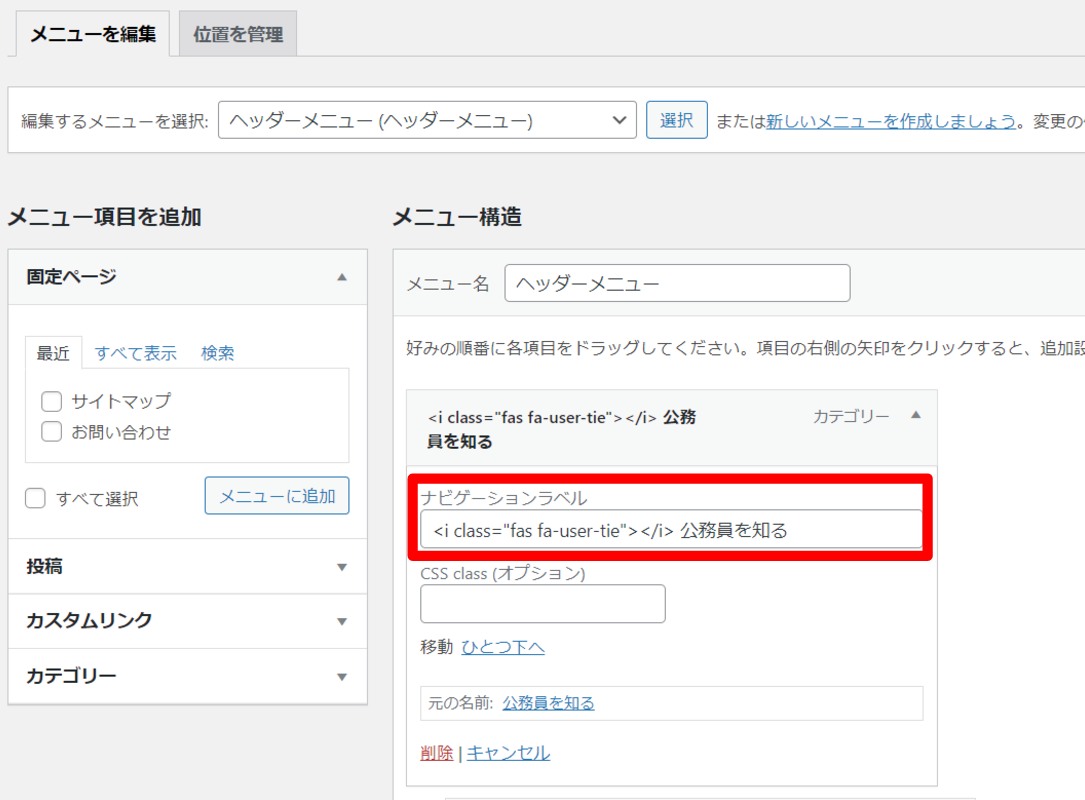Click the ひとつ下へ move link

tap(503, 647)
